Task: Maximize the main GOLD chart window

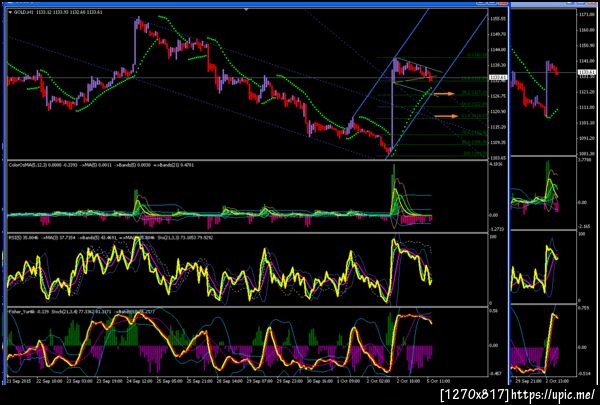Action: tap(492, 3)
